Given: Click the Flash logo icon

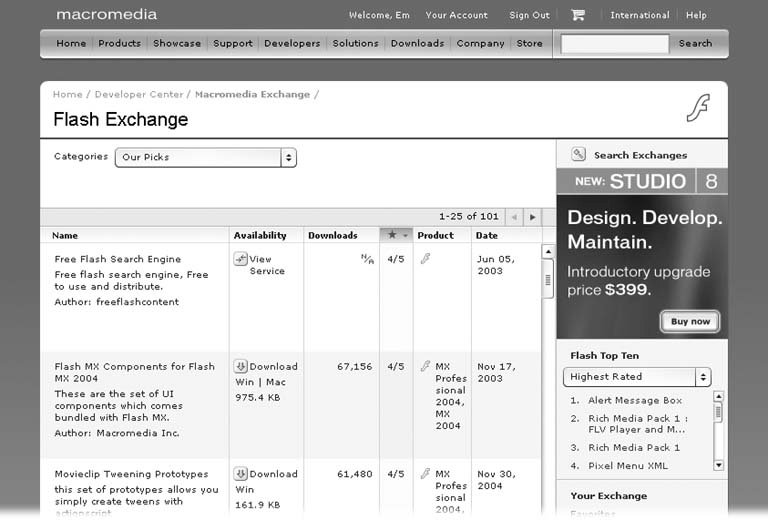Looking at the screenshot, I should 697,108.
